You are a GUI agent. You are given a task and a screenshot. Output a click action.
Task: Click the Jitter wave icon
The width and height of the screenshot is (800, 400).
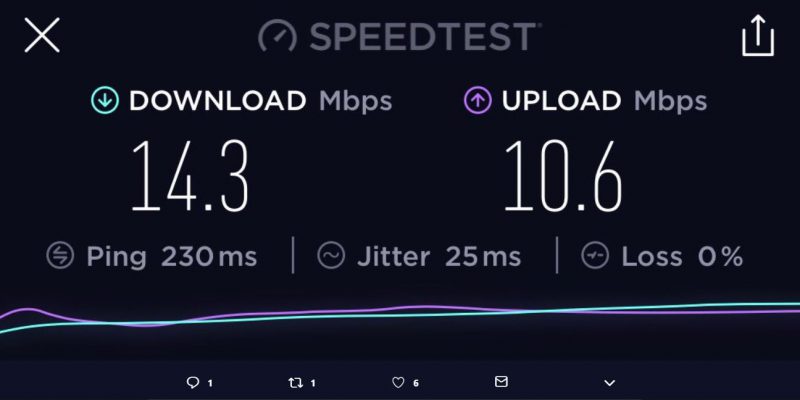coord(331,255)
